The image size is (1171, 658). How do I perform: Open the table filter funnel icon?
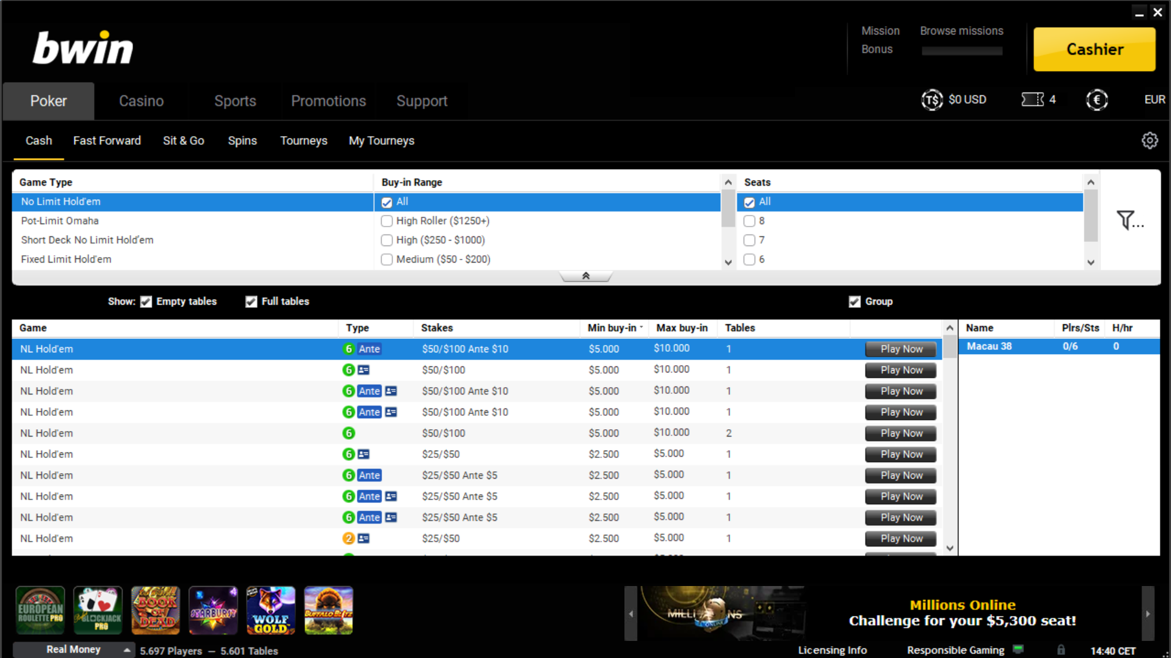click(1128, 220)
